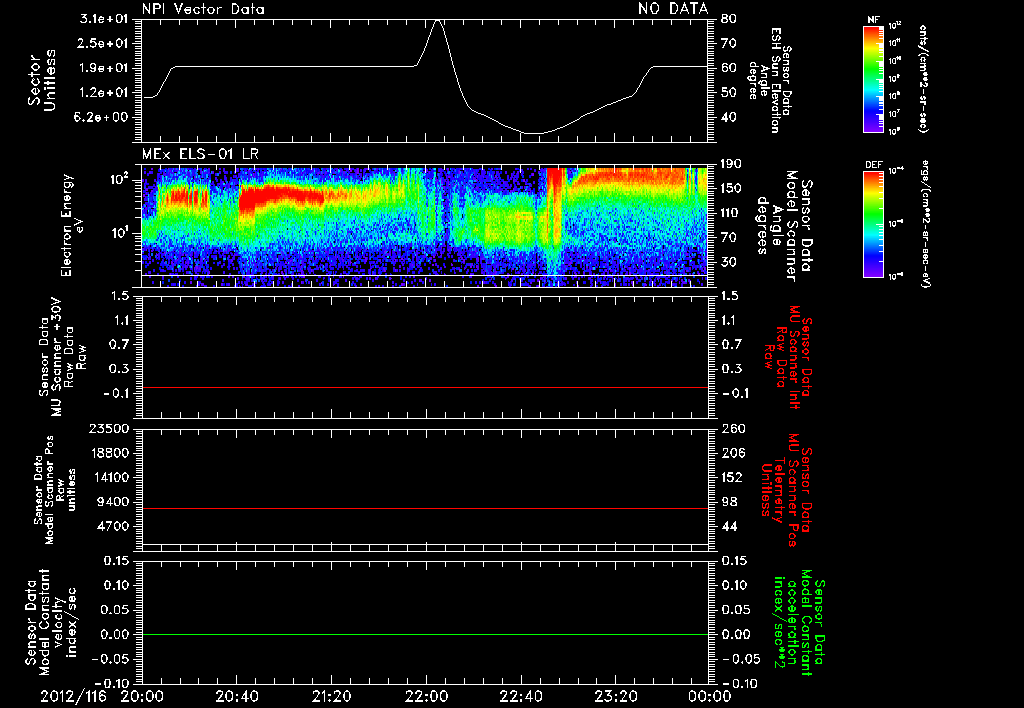1024x708 pixels.
Task: Click the green constant velocity line
Action: click(x=424, y=634)
